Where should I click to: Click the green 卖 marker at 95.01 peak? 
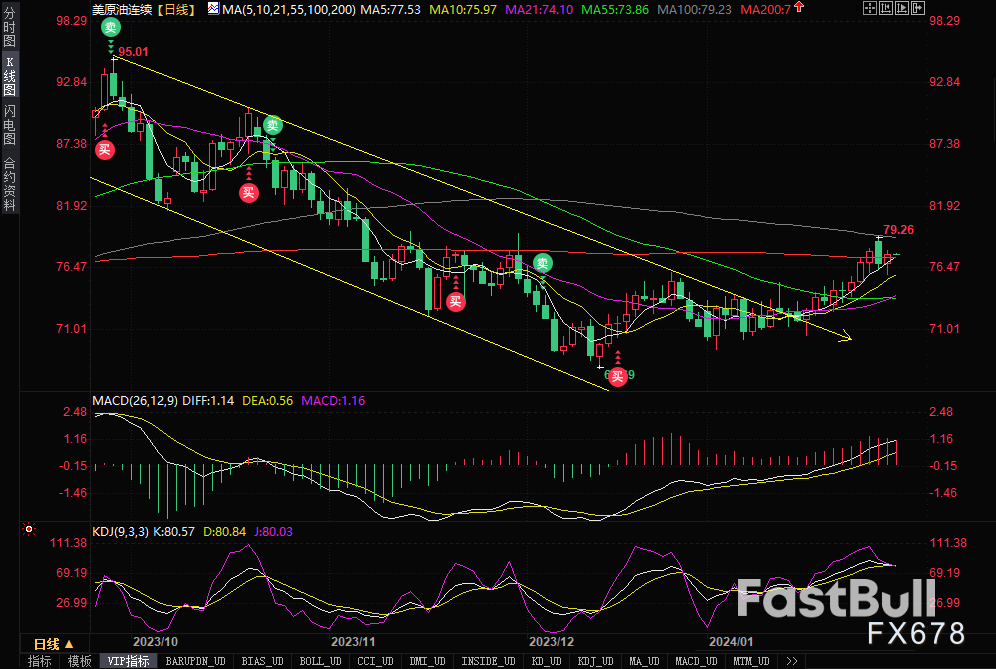click(x=112, y=27)
